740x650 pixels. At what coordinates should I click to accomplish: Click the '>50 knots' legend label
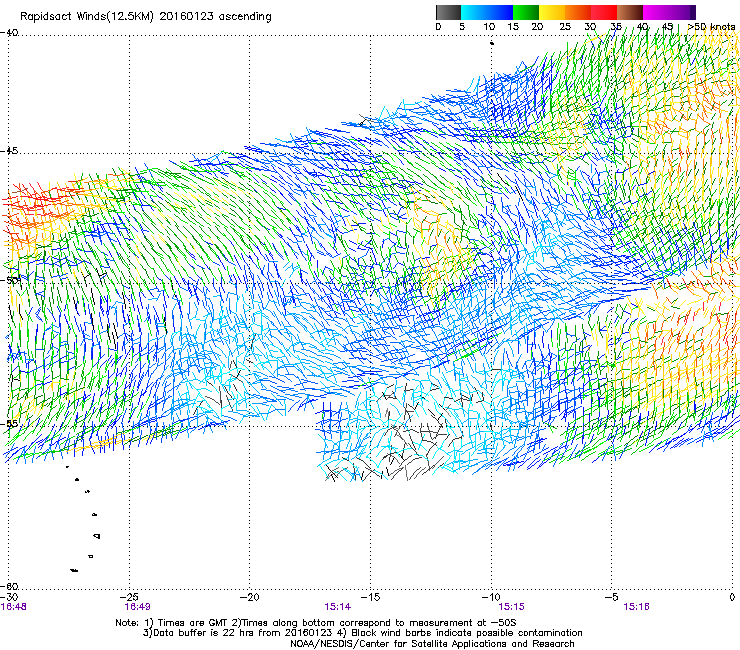[711, 26]
